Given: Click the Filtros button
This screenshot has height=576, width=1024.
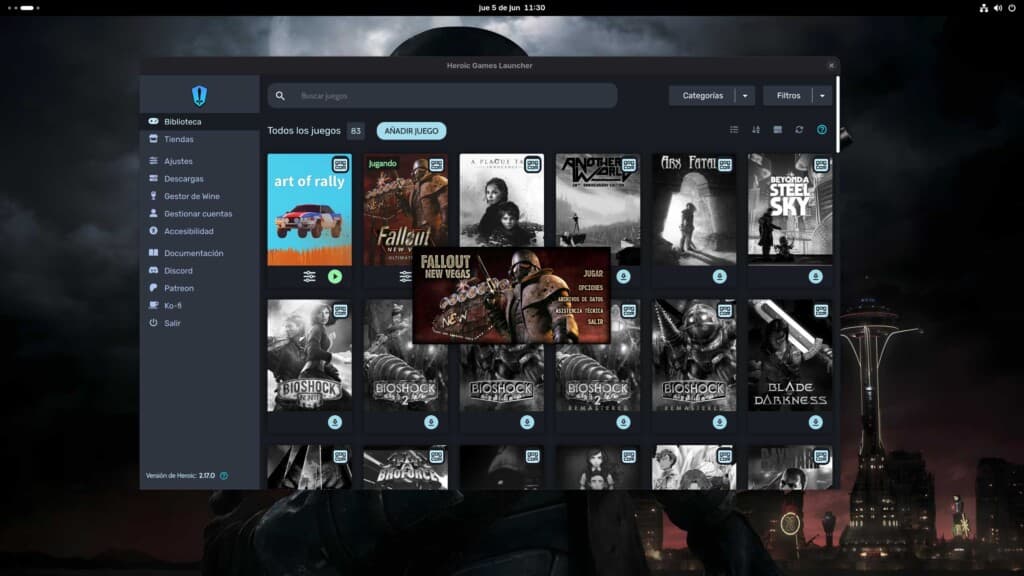Looking at the screenshot, I should (x=788, y=96).
